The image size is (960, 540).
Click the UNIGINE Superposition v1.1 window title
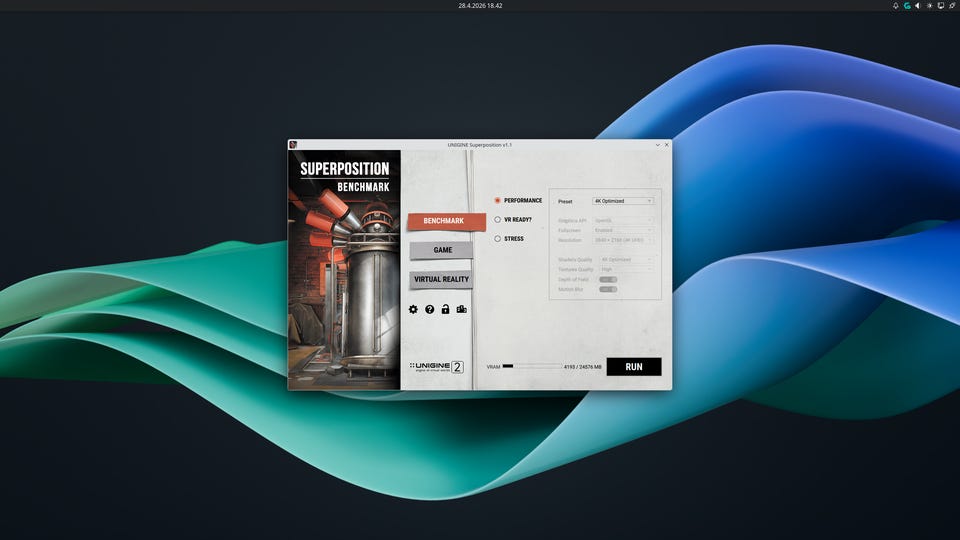479,145
